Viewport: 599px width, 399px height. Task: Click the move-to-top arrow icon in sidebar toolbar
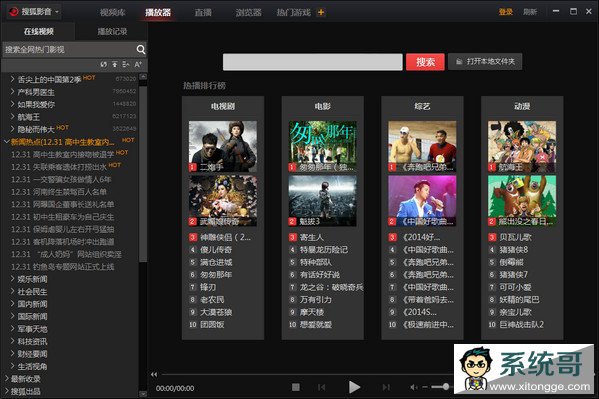click(x=115, y=65)
